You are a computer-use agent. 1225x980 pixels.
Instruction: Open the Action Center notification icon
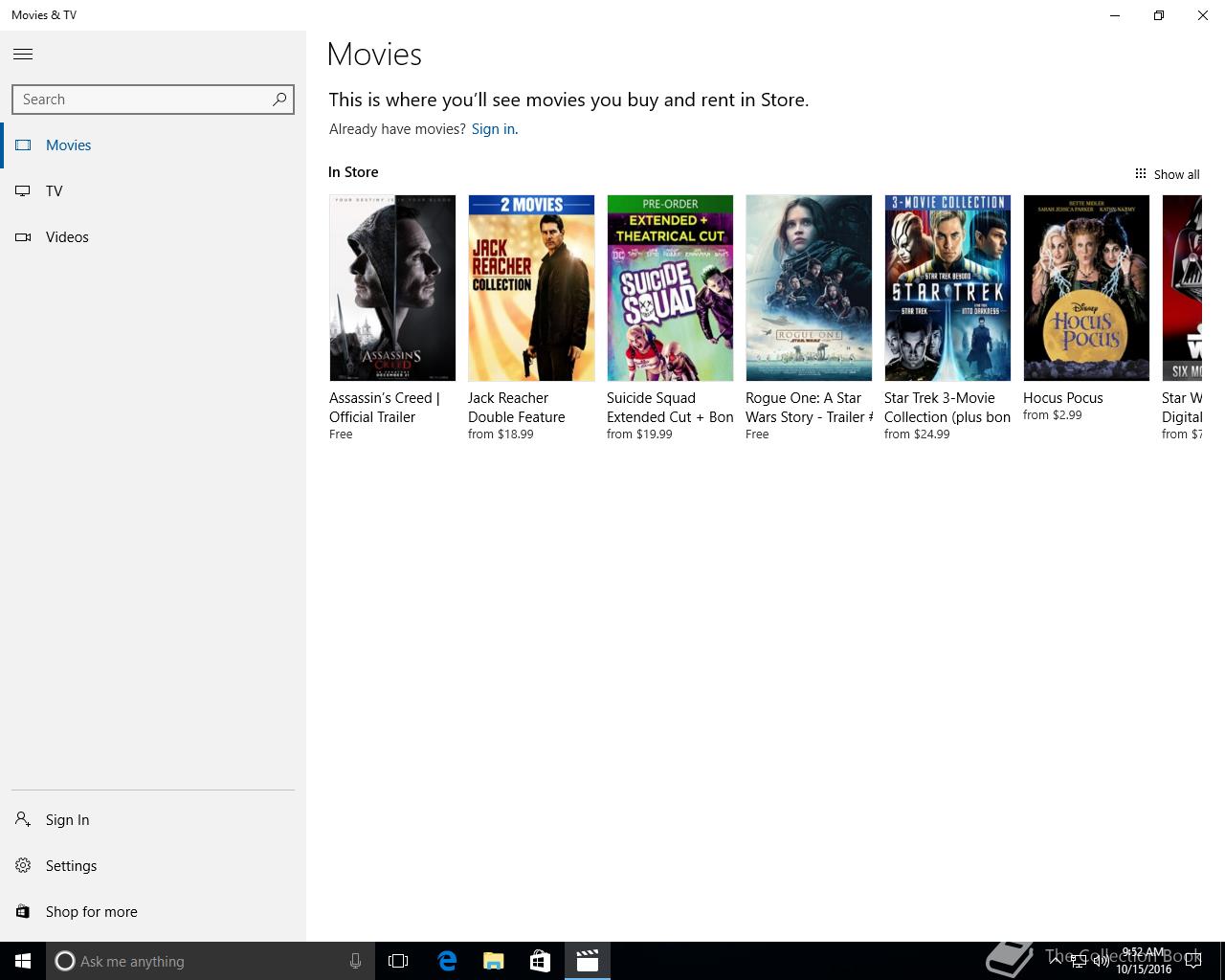1193,961
